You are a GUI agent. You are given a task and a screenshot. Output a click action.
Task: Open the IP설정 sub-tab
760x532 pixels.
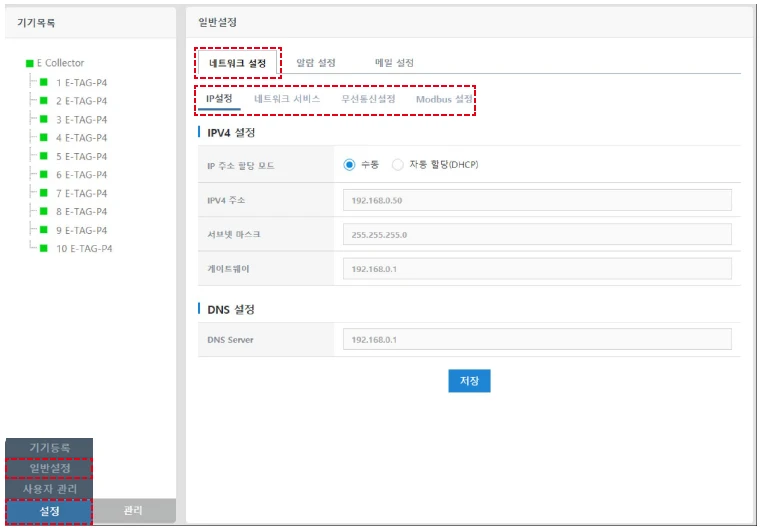(x=219, y=99)
